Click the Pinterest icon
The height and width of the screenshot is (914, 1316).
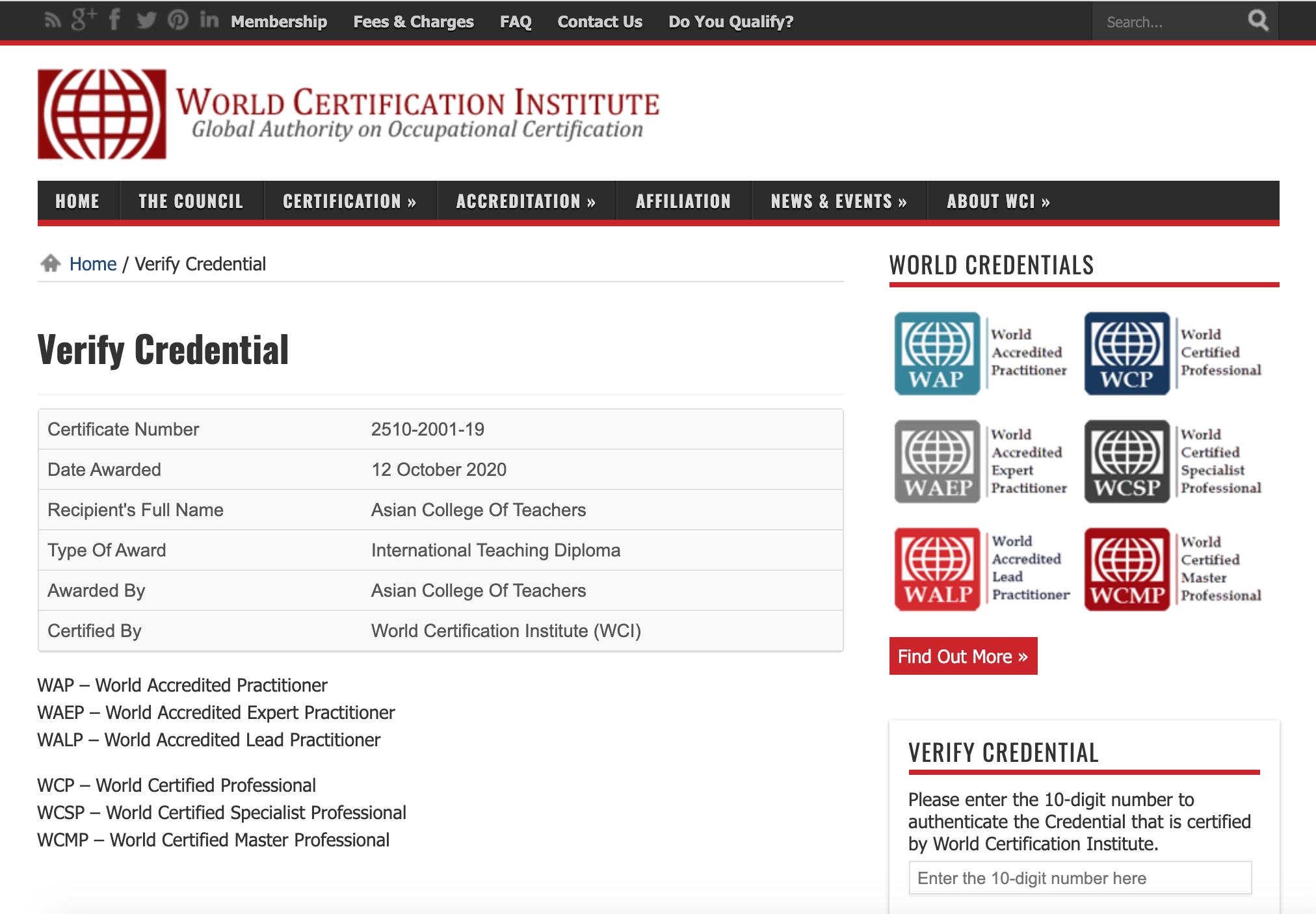(x=178, y=21)
